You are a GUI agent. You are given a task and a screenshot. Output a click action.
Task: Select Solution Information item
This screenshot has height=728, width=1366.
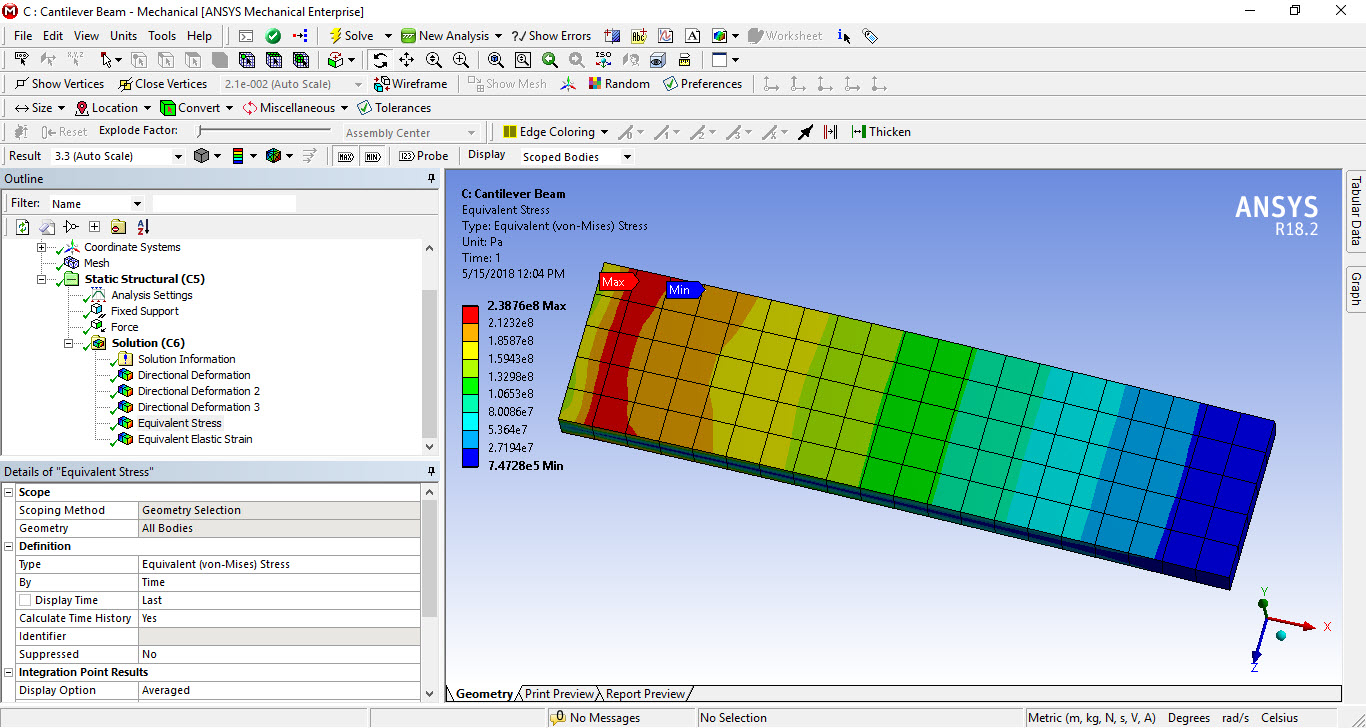point(187,359)
